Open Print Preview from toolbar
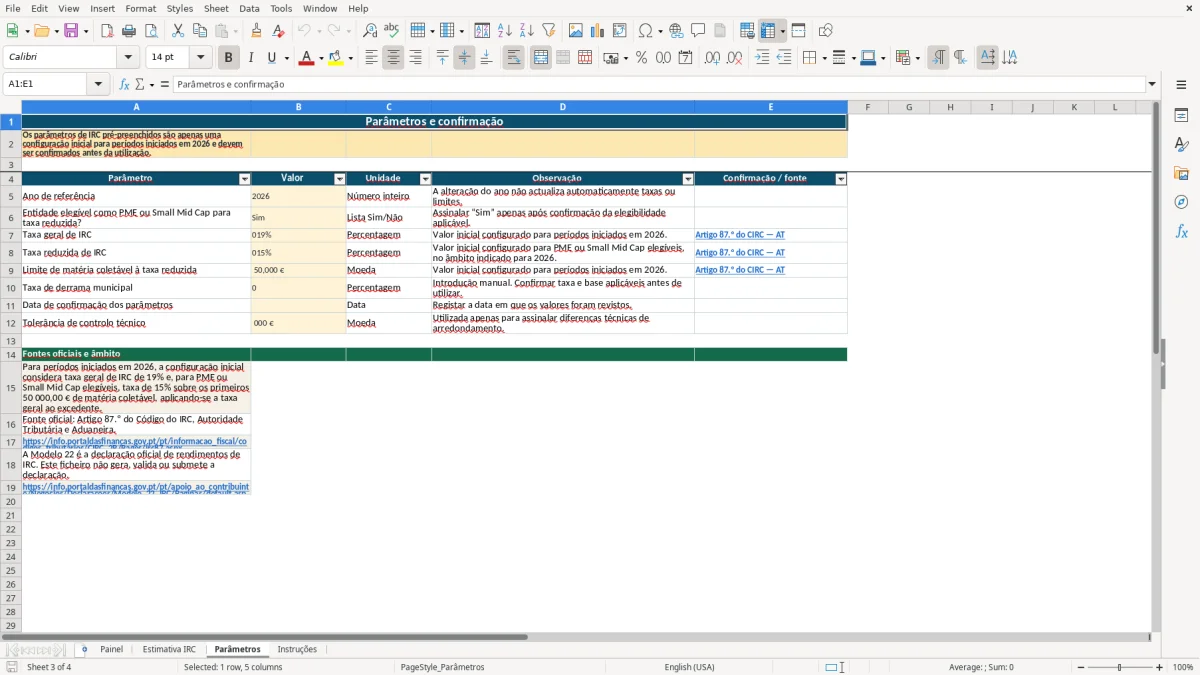 (x=151, y=31)
